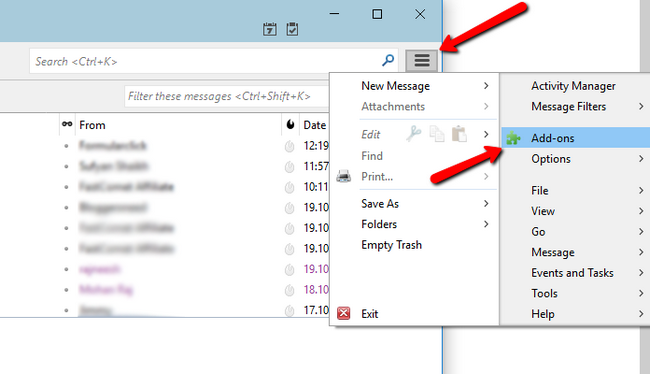The width and height of the screenshot is (650, 374).
Task: Expand the Edit submenu arrow
Action: 486,134
